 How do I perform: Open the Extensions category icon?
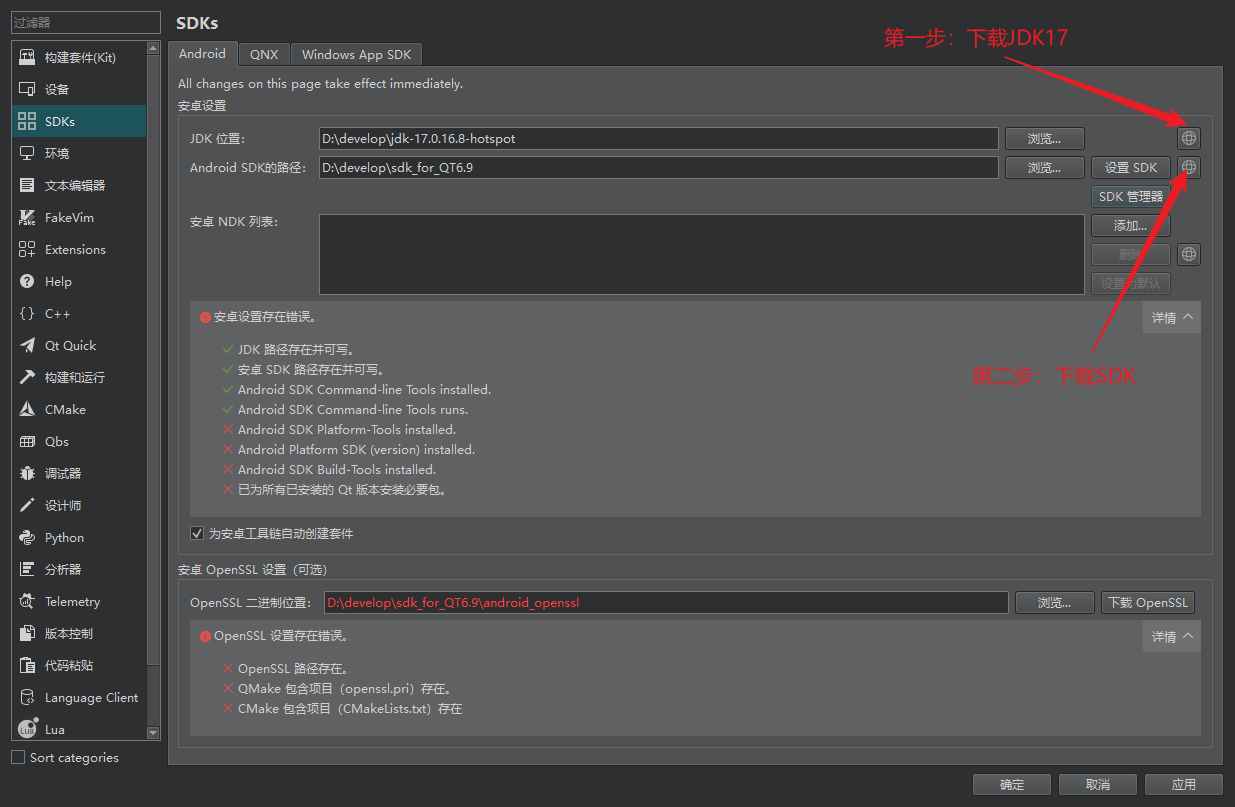click(27, 249)
